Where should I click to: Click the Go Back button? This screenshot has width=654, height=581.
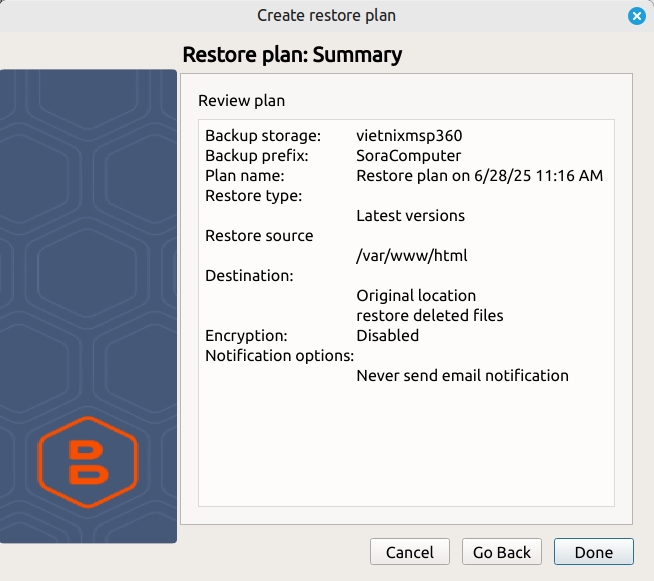tap(502, 552)
